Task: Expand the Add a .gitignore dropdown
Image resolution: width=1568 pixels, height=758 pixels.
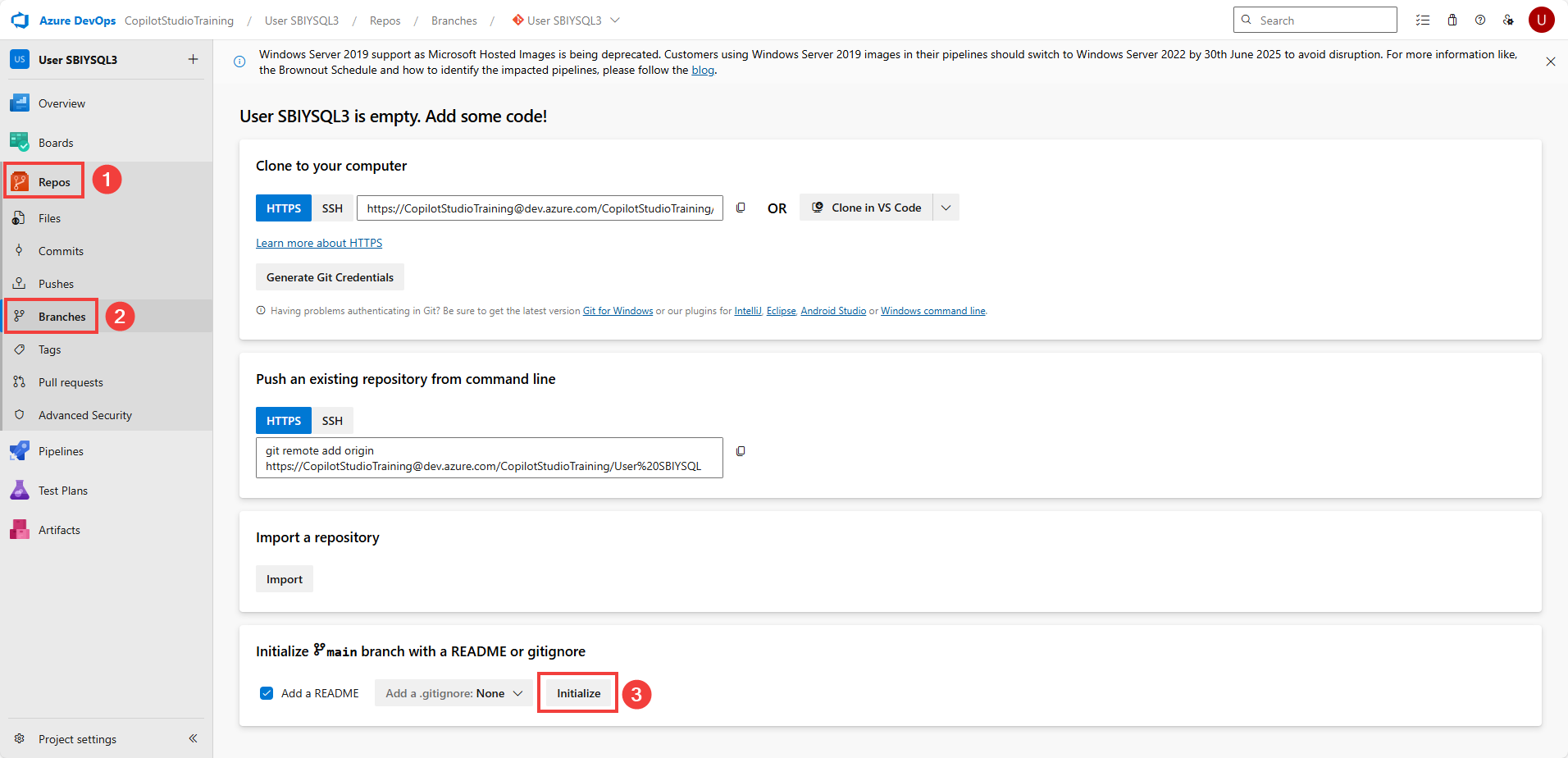Action: click(x=454, y=693)
